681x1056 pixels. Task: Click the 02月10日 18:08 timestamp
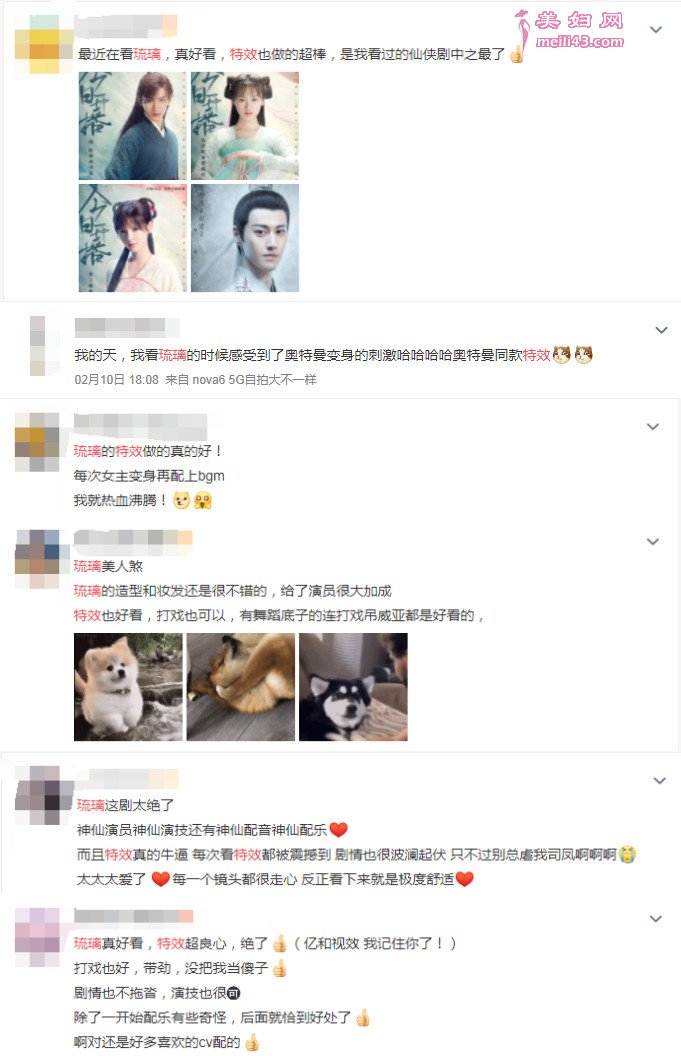tap(116, 380)
